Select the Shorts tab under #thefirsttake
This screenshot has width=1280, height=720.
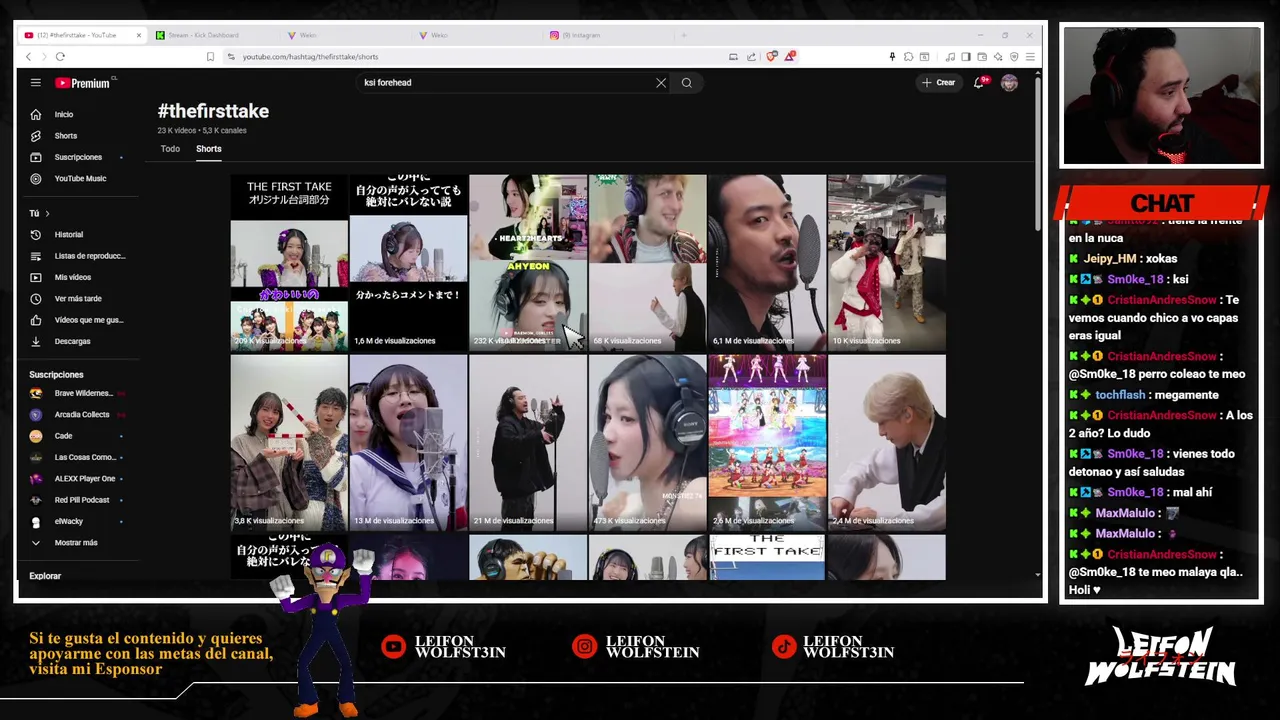click(x=208, y=149)
